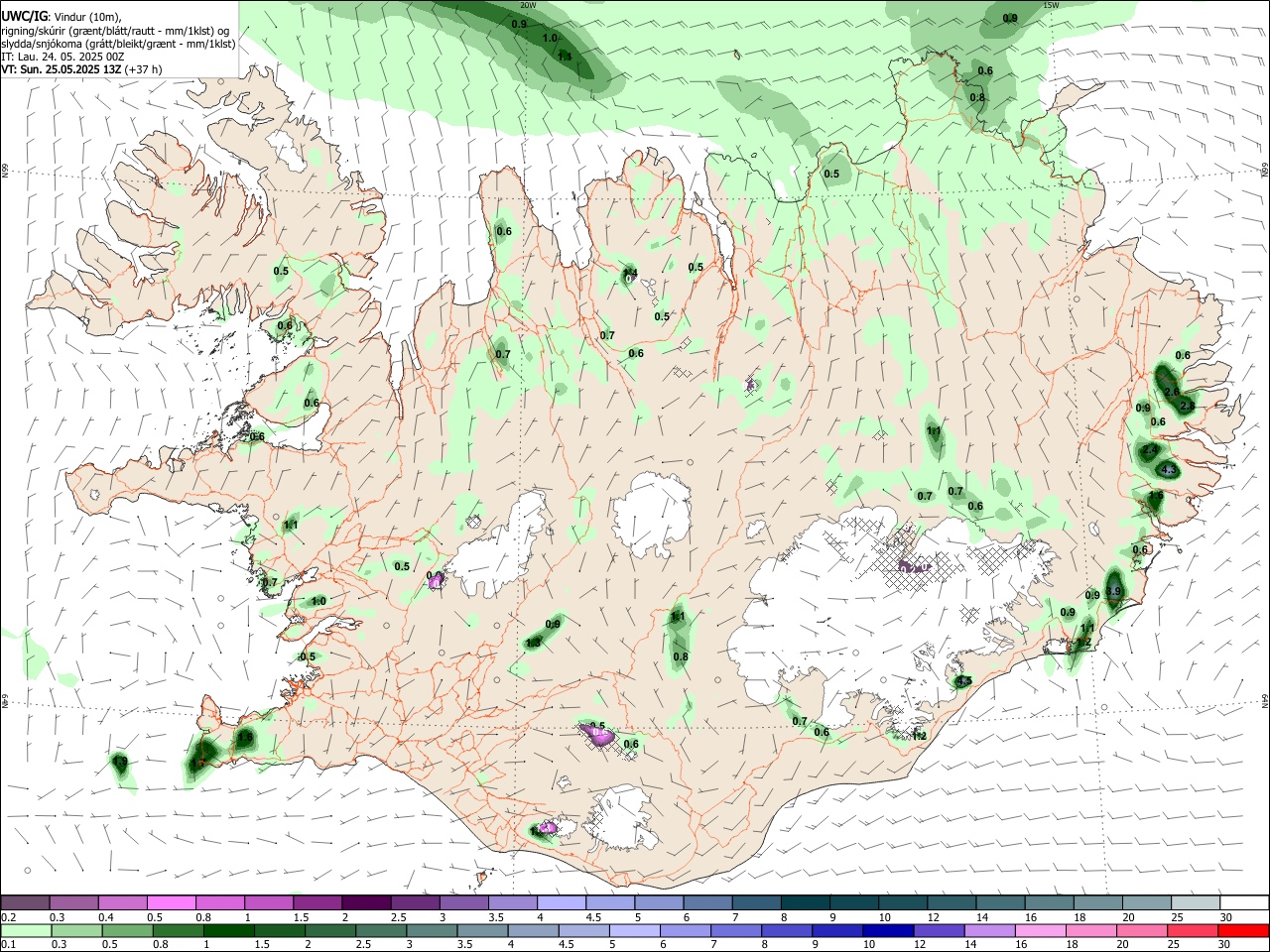Click the bright red 30 swatch, lower legend row
Screen dimensions: 1270x952
point(1244,931)
